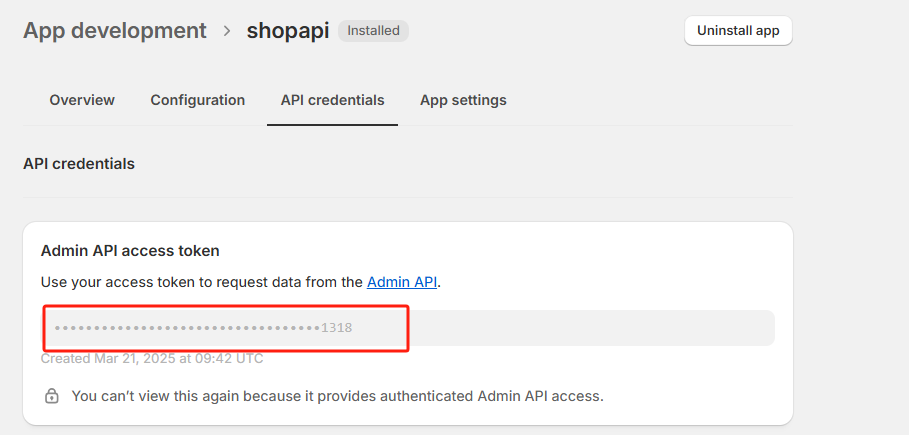This screenshot has width=909, height=435.
Task: Click the breadcrumb chevron separator
Action: (x=228, y=31)
